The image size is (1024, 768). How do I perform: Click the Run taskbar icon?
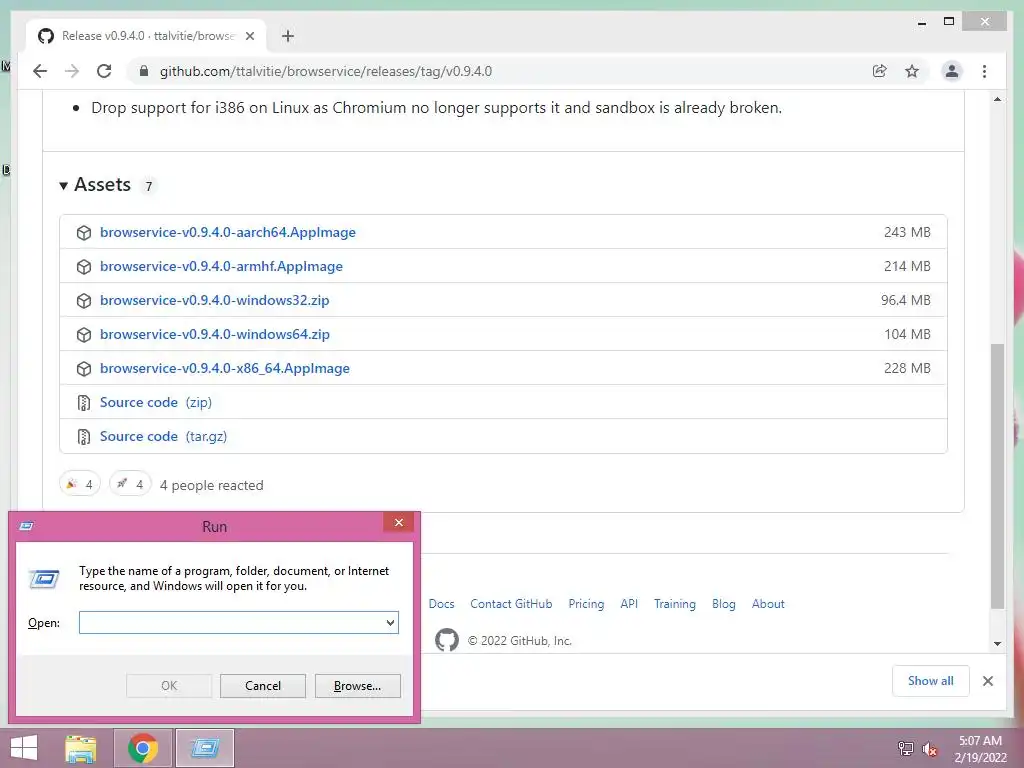pos(204,748)
